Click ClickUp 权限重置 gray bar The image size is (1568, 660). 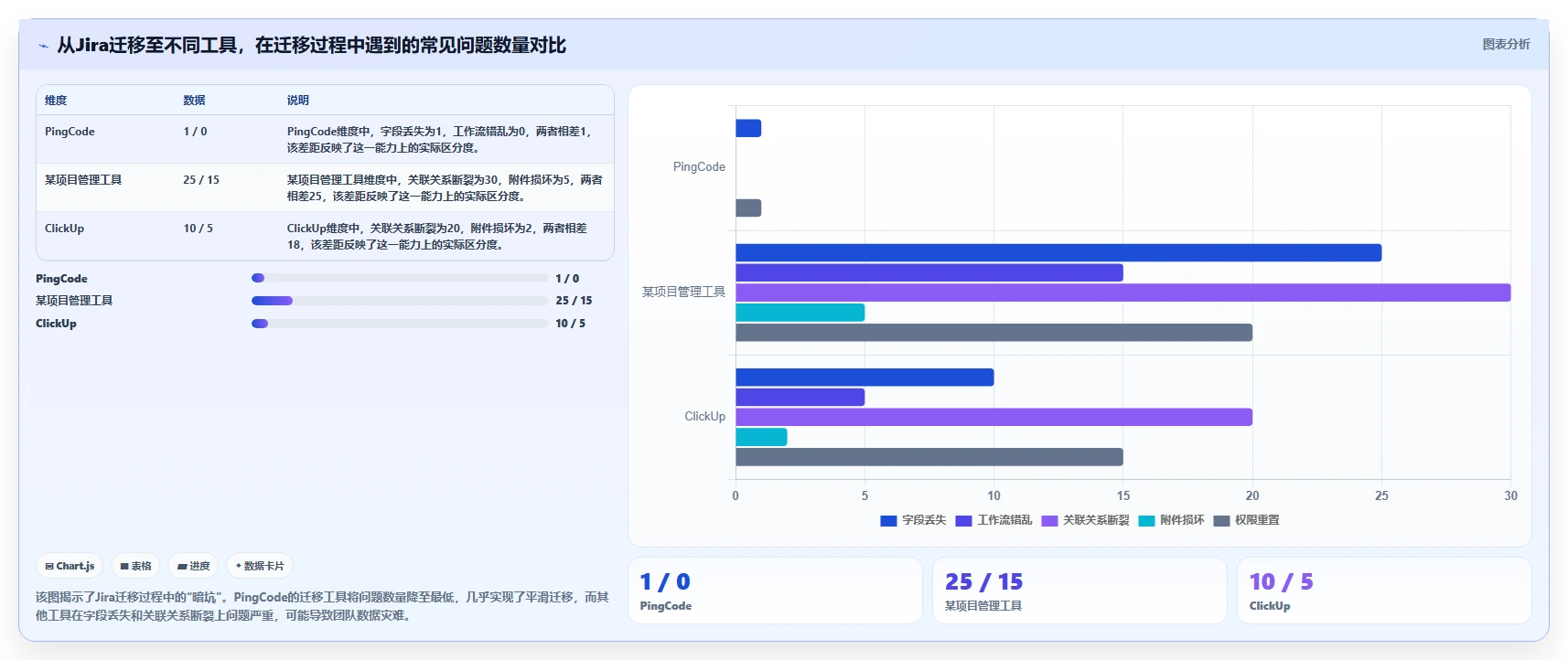coord(929,457)
